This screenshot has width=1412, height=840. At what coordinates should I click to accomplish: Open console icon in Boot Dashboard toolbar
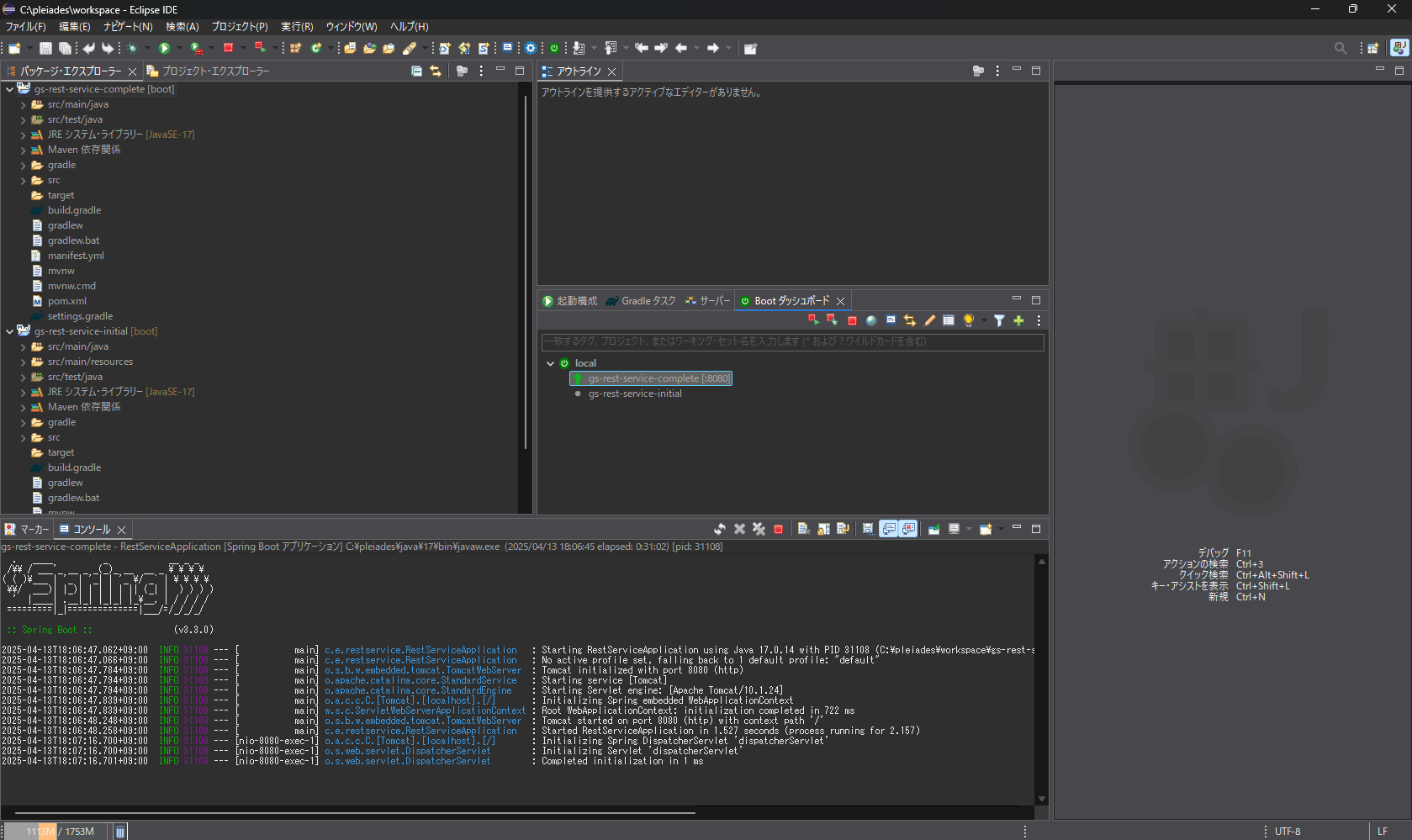click(891, 320)
